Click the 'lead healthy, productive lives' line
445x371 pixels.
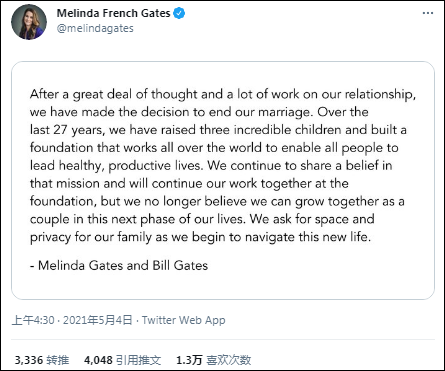211,166
